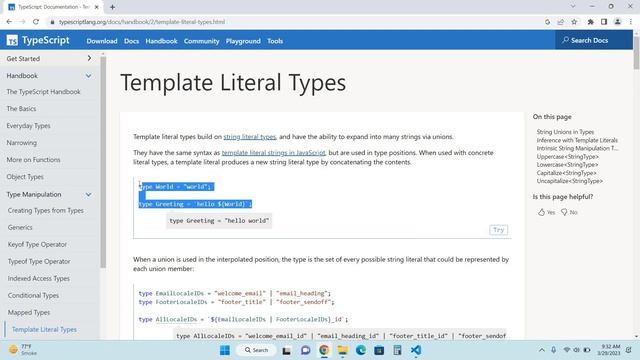Click the thumbs-down No feedback button

(569, 212)
